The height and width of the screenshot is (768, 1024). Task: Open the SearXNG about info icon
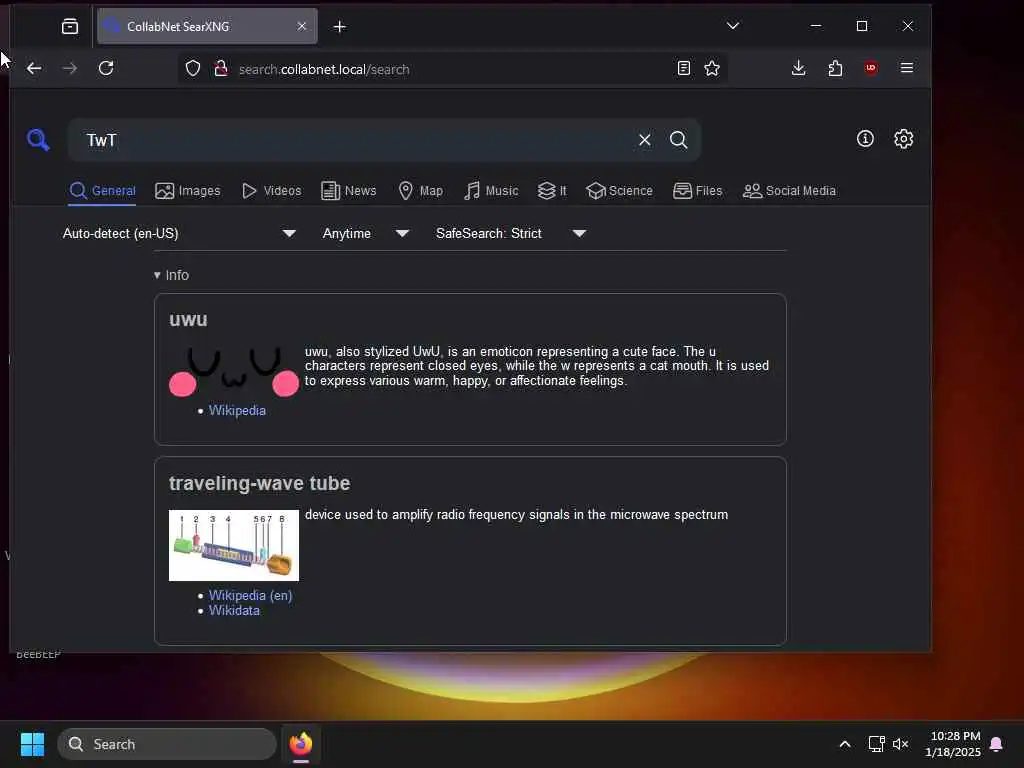pos(865,138)
